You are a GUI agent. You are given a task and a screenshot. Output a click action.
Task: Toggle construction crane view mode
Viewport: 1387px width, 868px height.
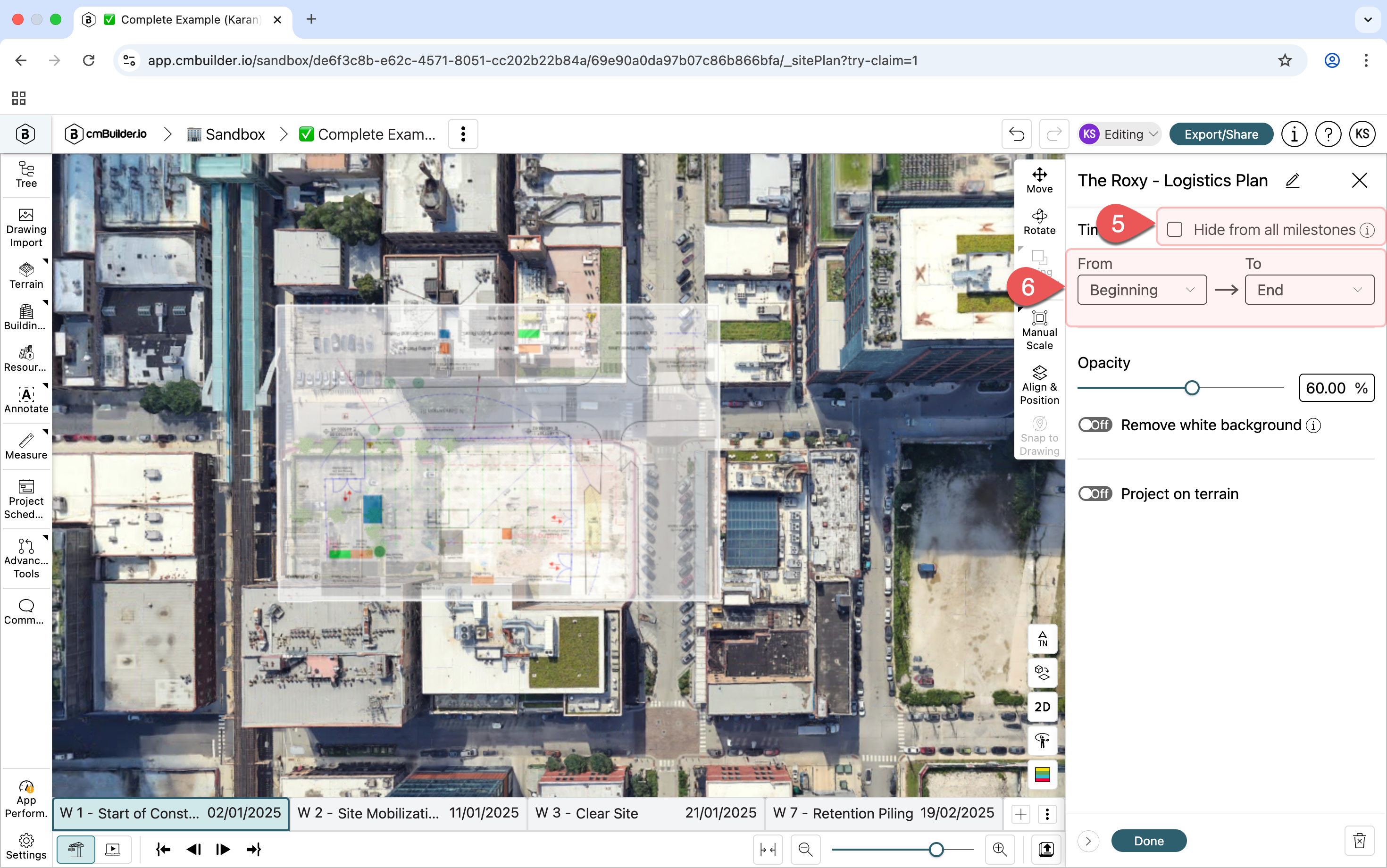click(76, 849)
